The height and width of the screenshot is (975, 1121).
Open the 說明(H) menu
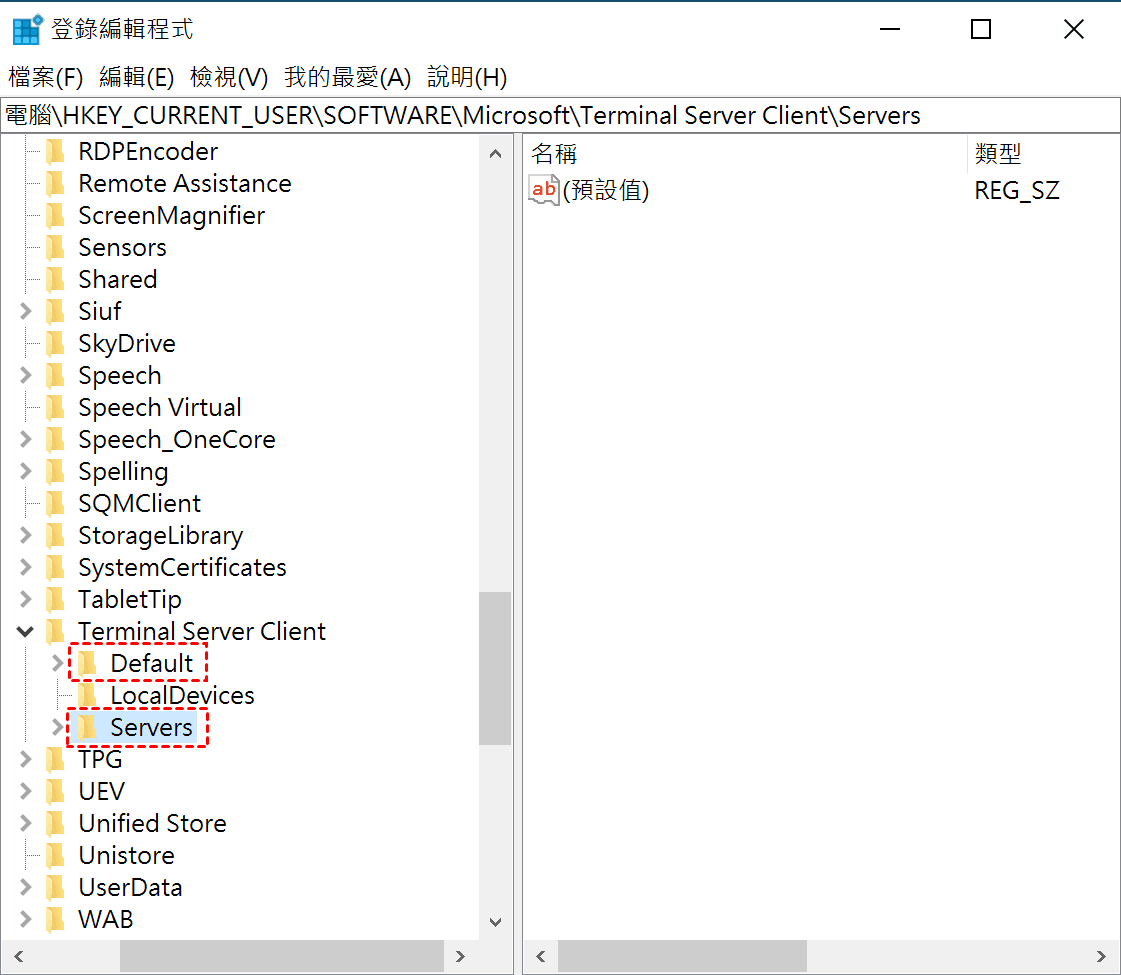click(467, 77)
